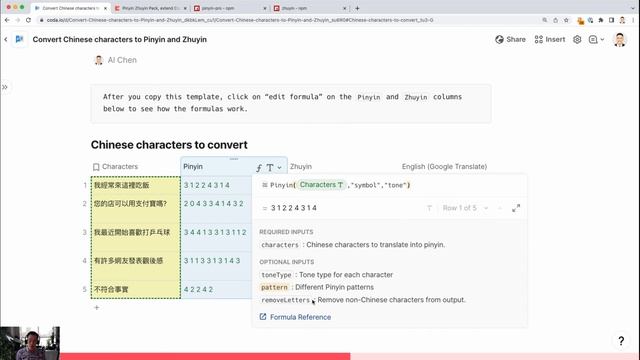Open the Row 1 of 5 dropdown
Image resolution: width=640 pixels, height=360 pixels.
point(465,208)
